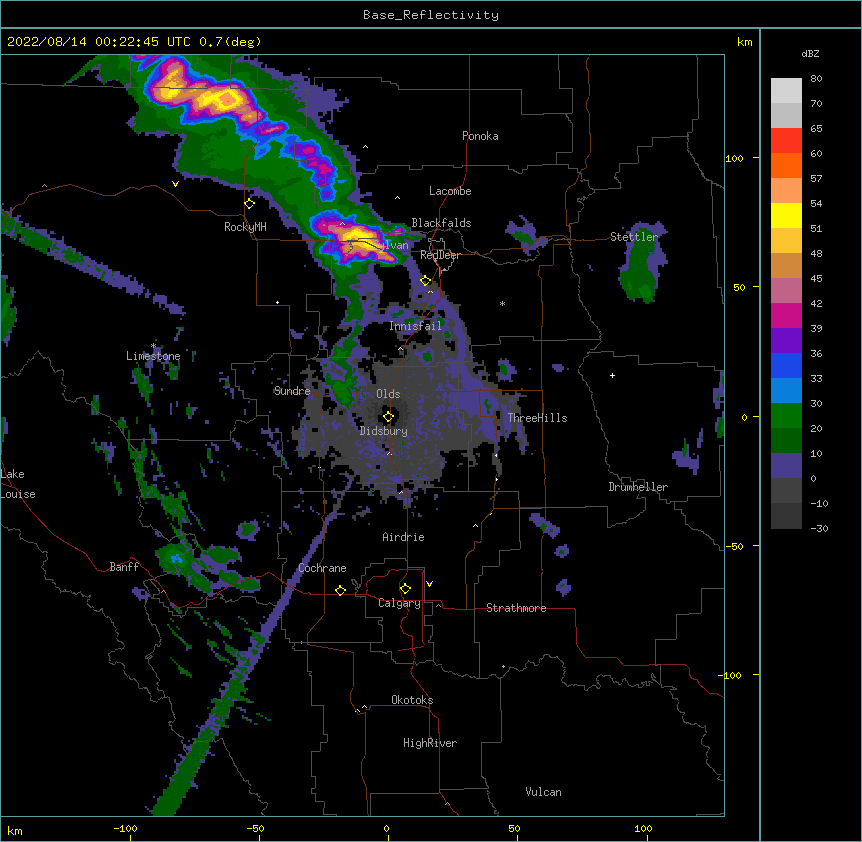Click the yellow V marker northeast of Calgary
This screenshot has width=862, height=842.
[x=429, y=584]
